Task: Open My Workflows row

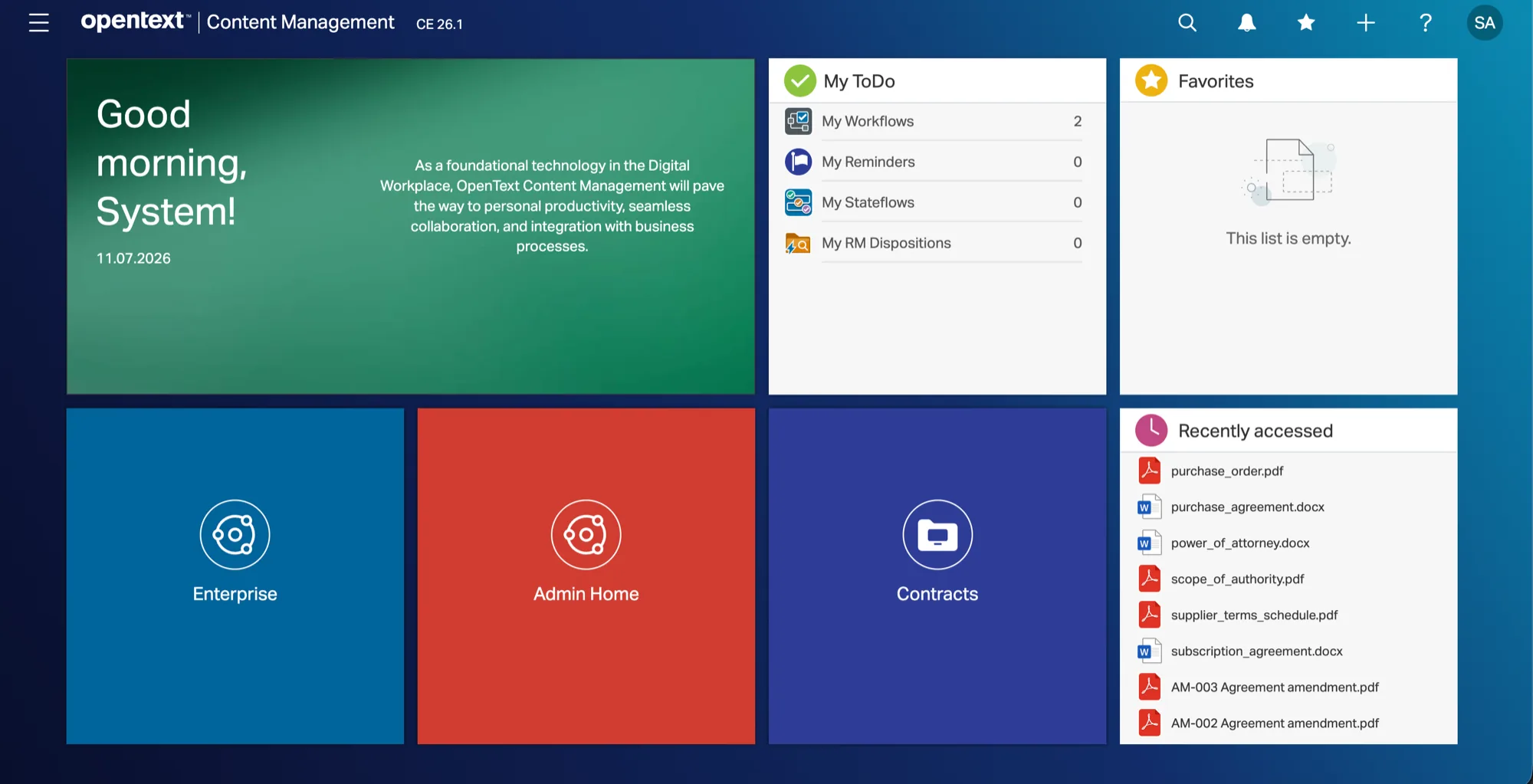Action: (x=937, y=121)
